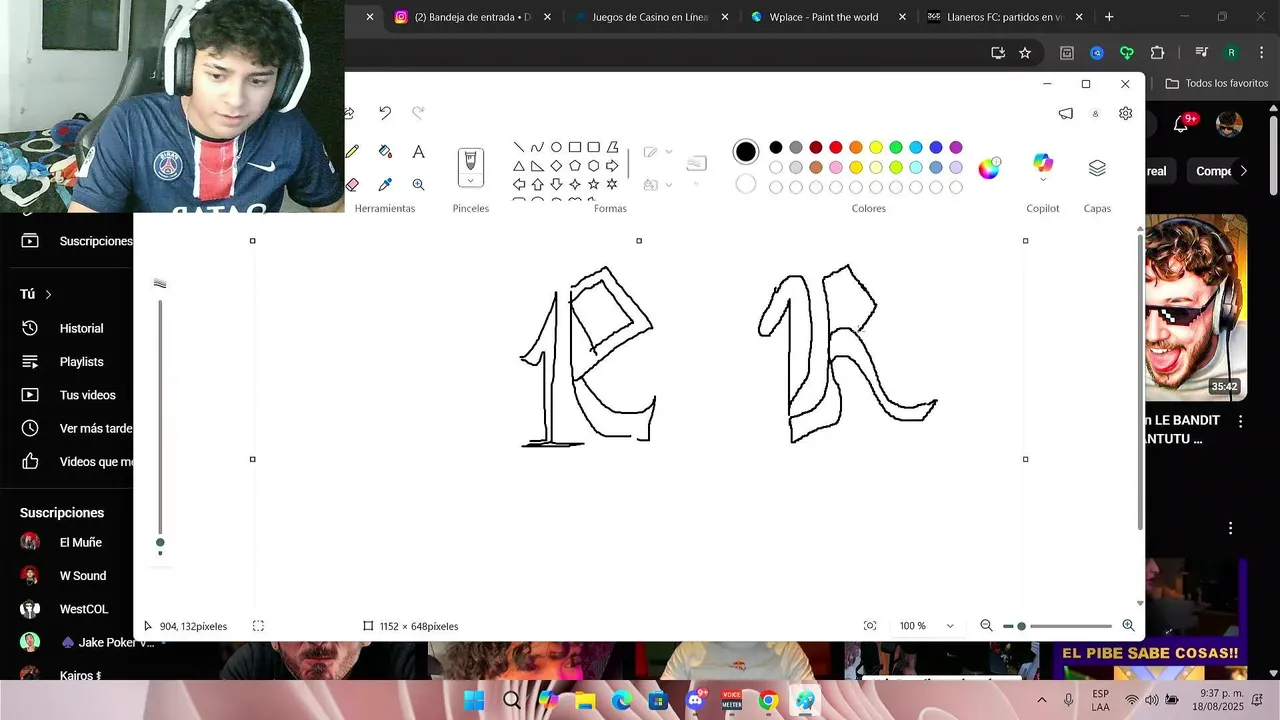The height and width of the screenshot is (720, 1280).
Task: Select the Eraser tool
Action: tap(352, 185)
